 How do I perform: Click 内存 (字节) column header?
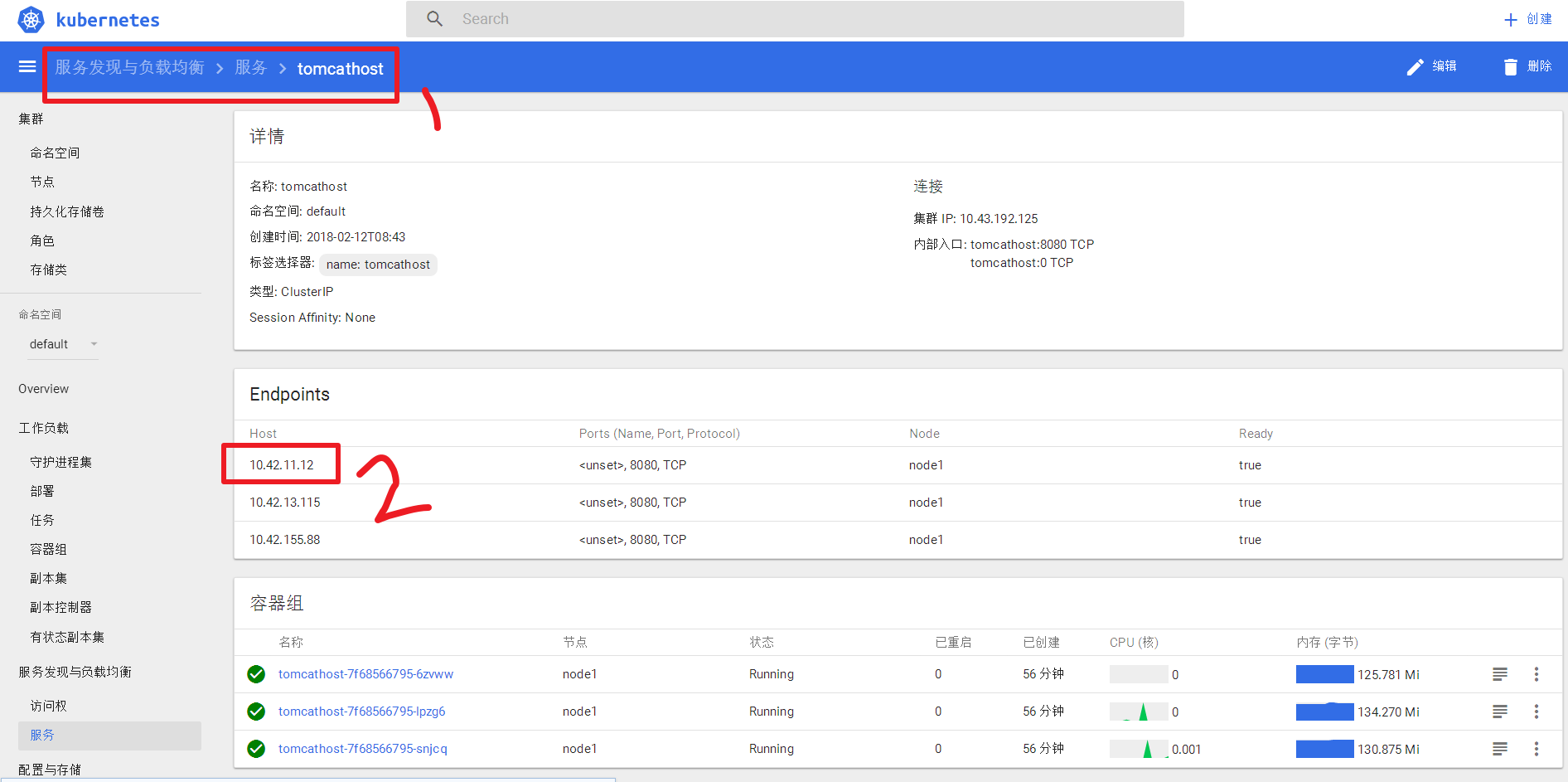pyautogui.click(x=1327, y=643)
